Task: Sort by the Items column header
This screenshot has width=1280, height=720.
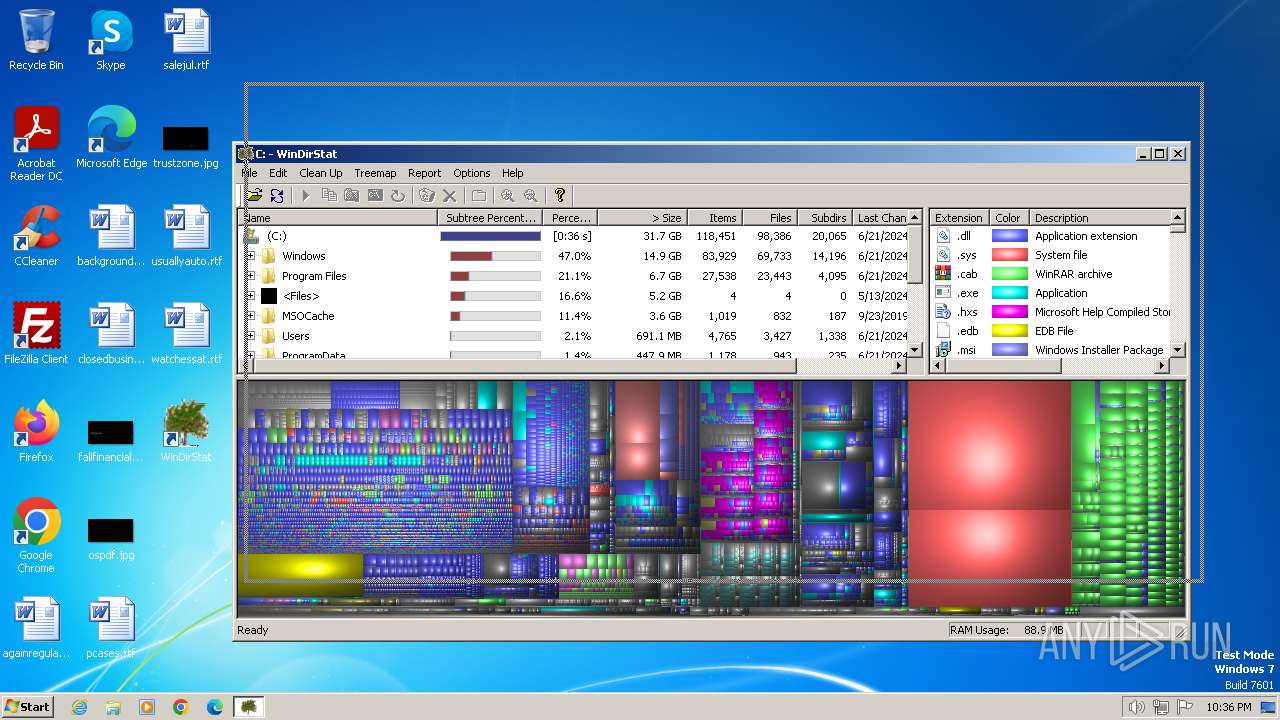Action: pyautogui.click(x=715, y=217)
